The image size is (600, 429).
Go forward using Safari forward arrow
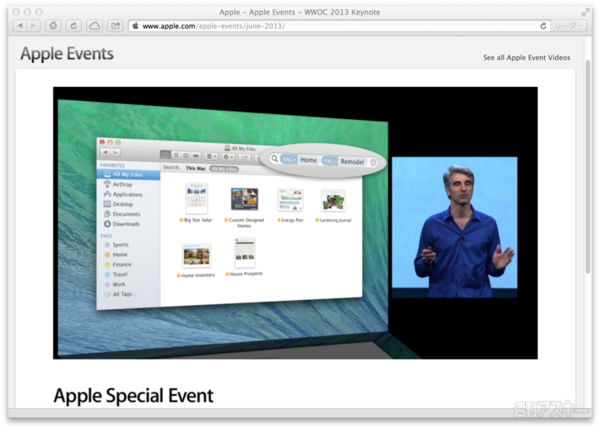pos(33,26)
